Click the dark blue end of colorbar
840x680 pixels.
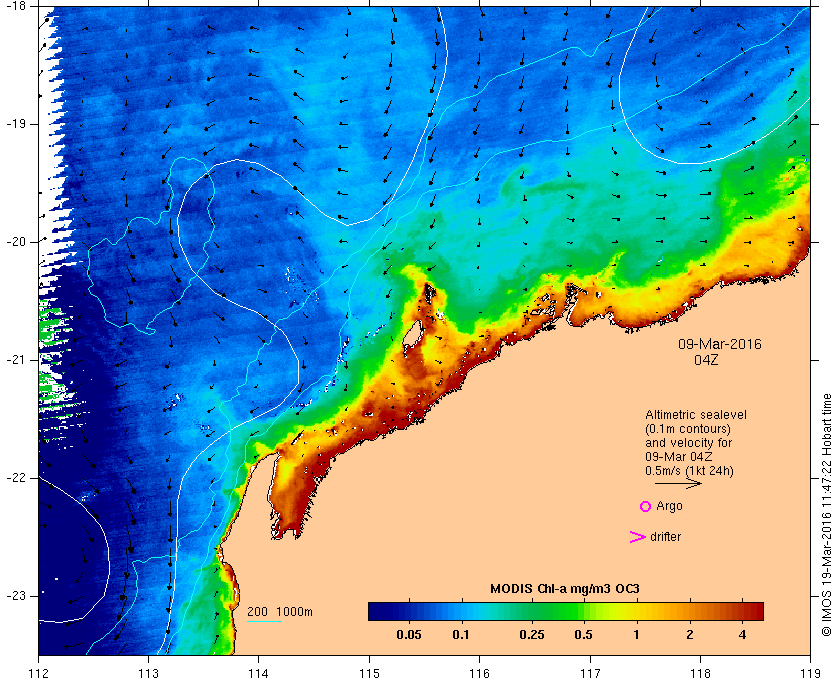coord(378,611)
